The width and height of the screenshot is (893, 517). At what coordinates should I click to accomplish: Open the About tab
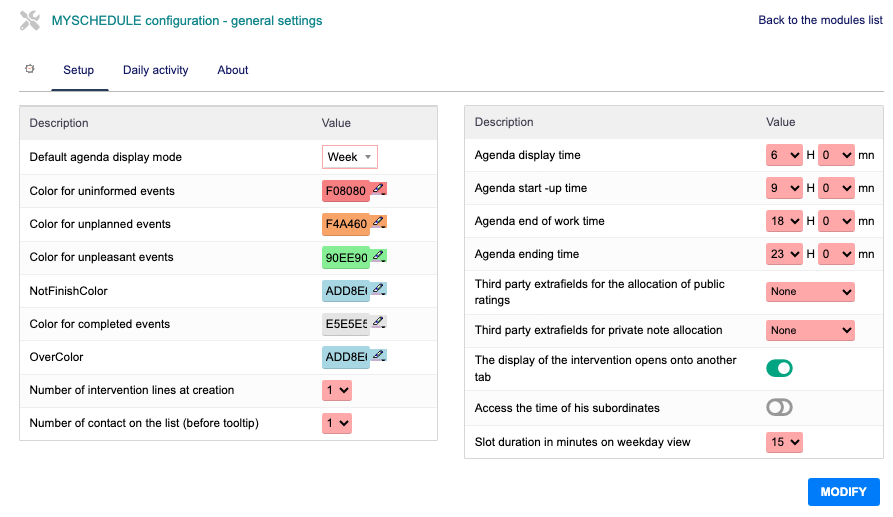233,70
